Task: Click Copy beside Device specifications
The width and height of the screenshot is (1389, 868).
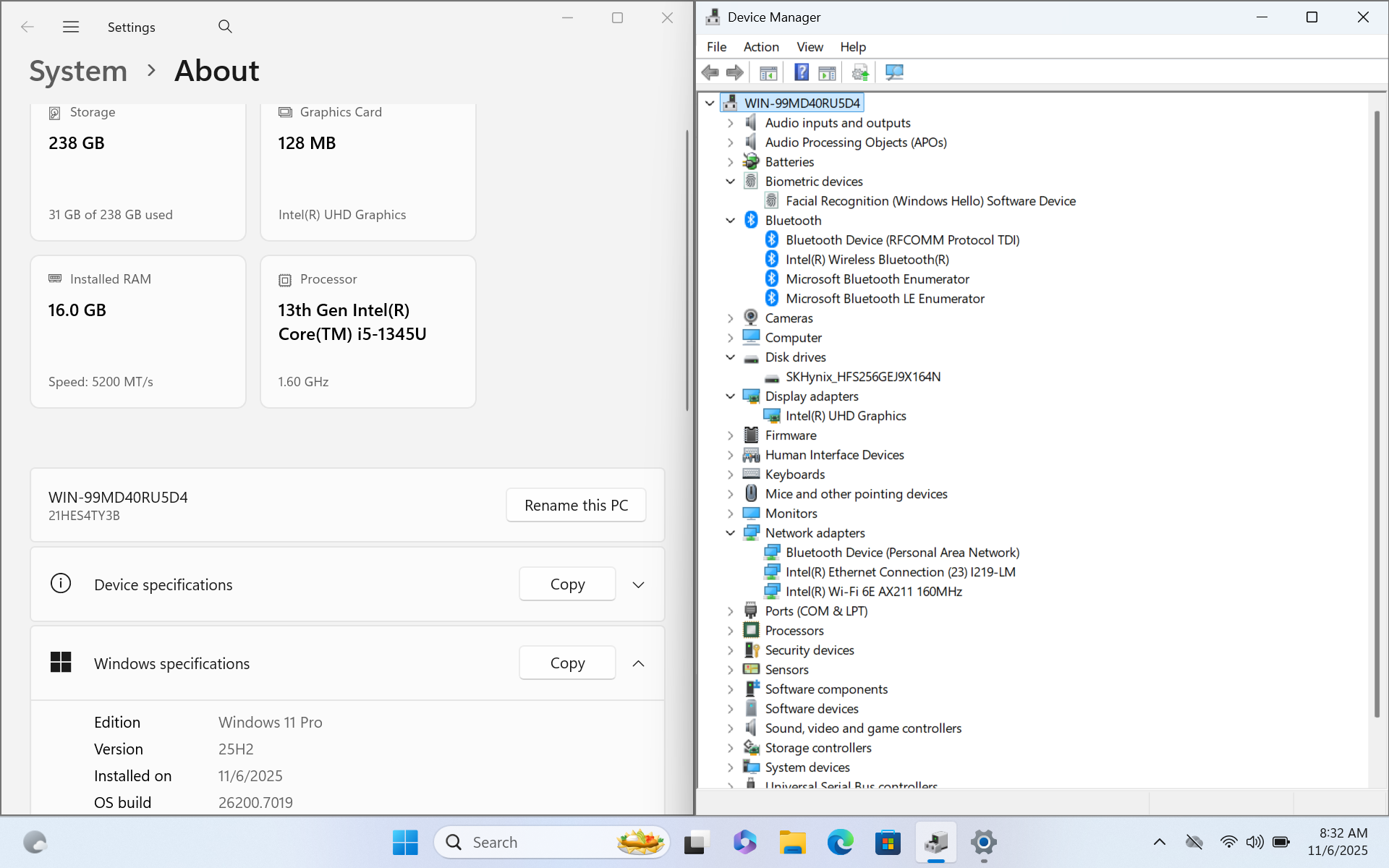Action: coord(567,584)
